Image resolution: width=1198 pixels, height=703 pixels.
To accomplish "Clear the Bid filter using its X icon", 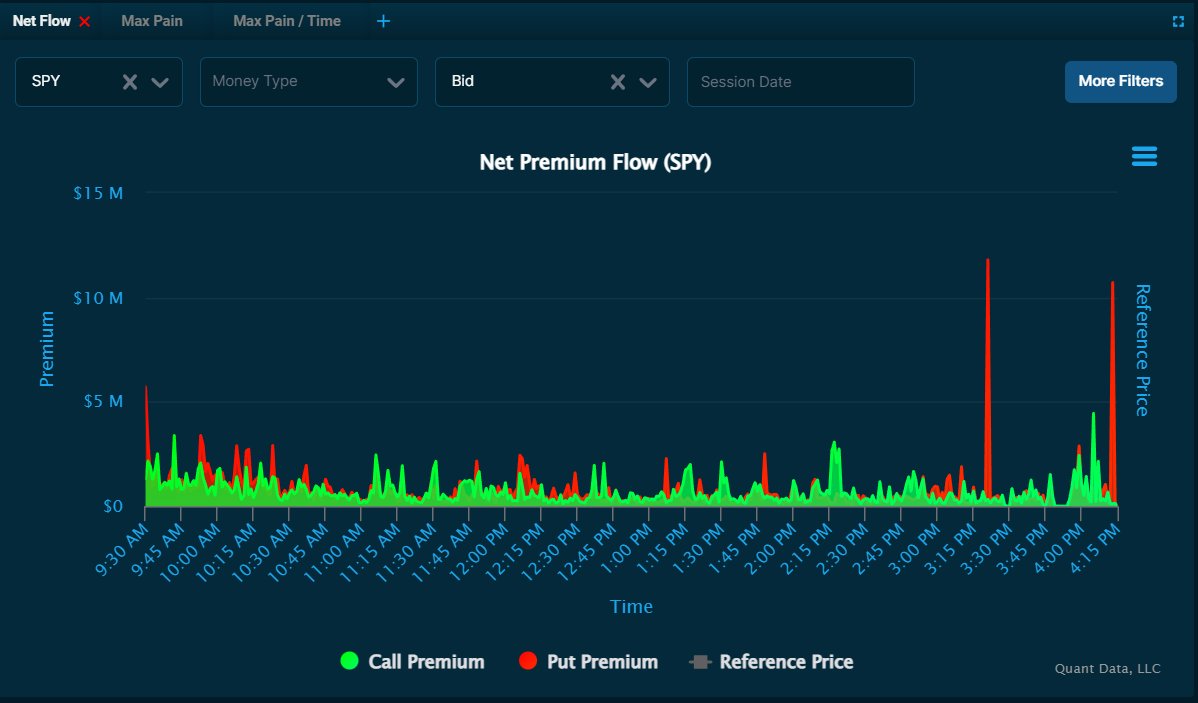I will click(x=618, y=82).
